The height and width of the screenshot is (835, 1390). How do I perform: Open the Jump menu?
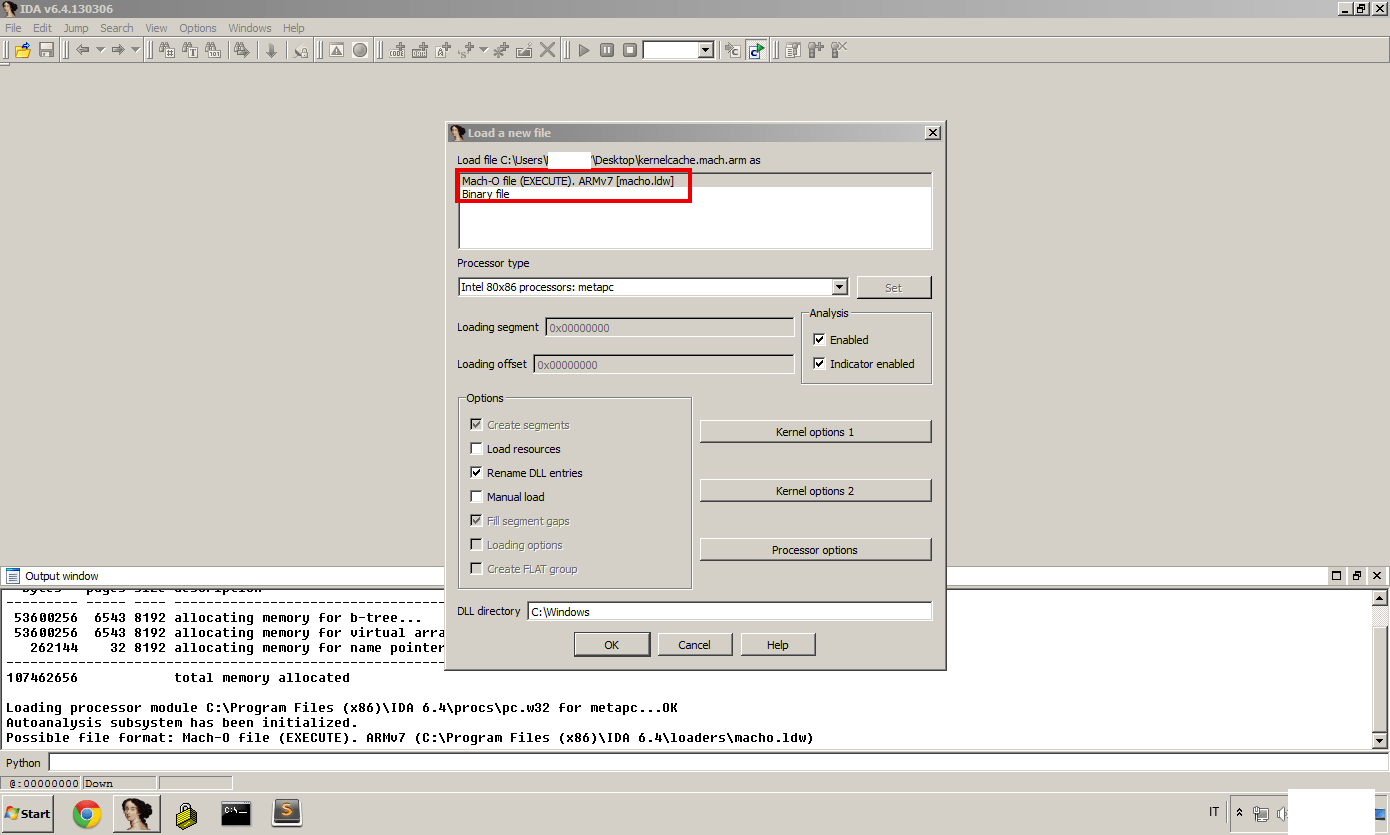(x=76, y=28)
